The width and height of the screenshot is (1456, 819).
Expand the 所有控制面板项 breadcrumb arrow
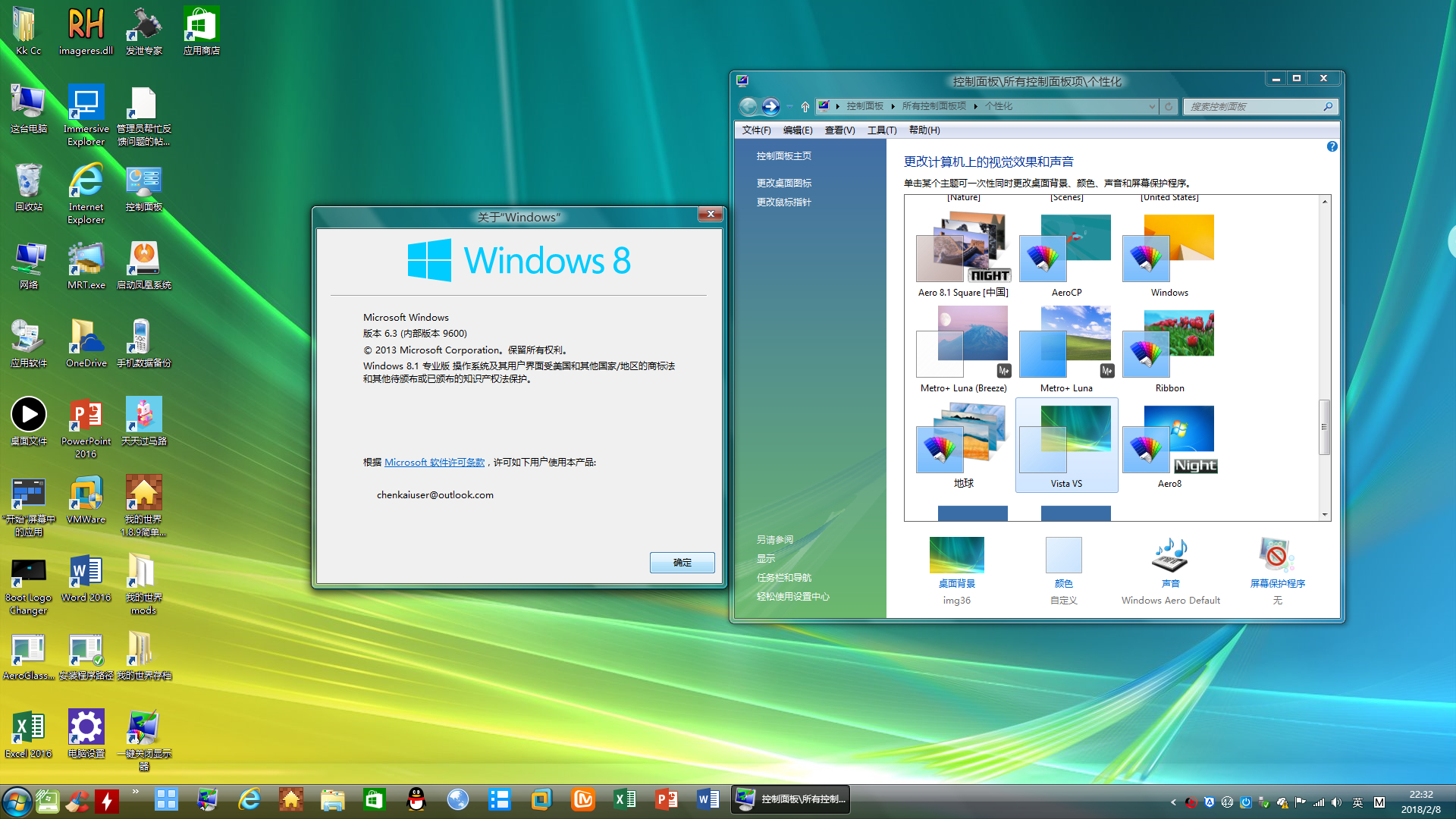[975, 107]
